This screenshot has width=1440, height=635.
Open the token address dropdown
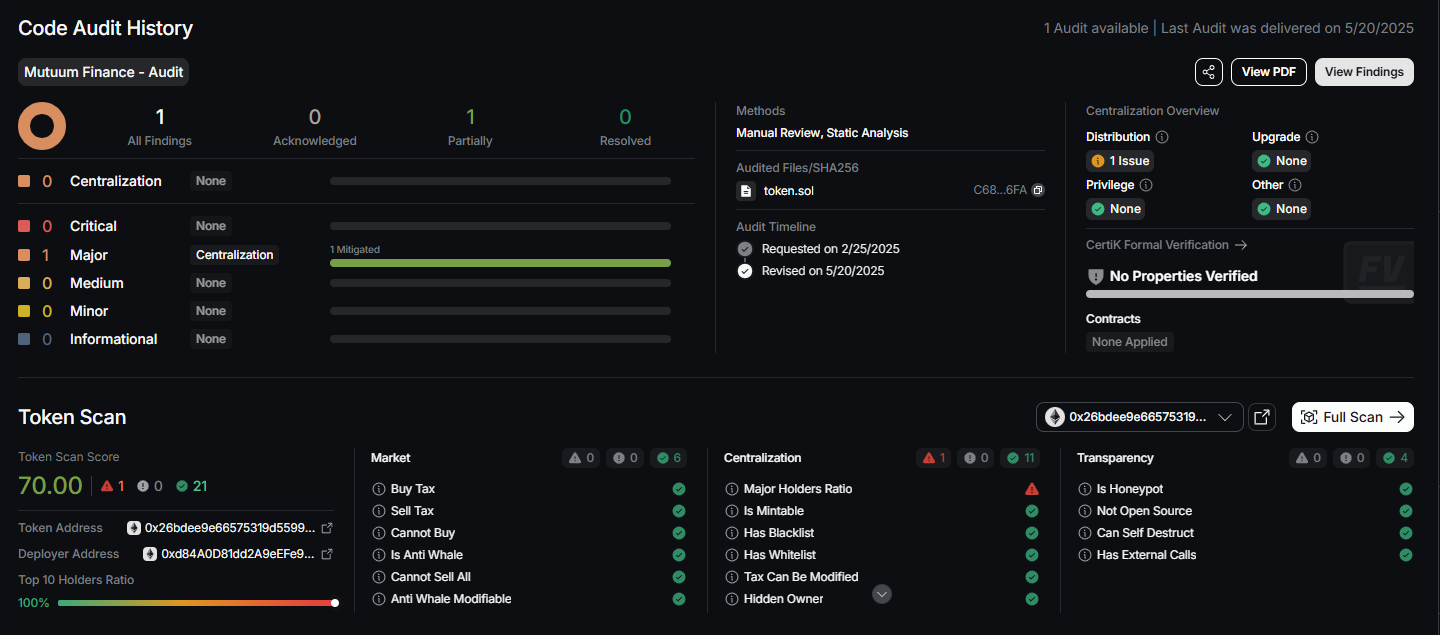tap(1140, 417)
